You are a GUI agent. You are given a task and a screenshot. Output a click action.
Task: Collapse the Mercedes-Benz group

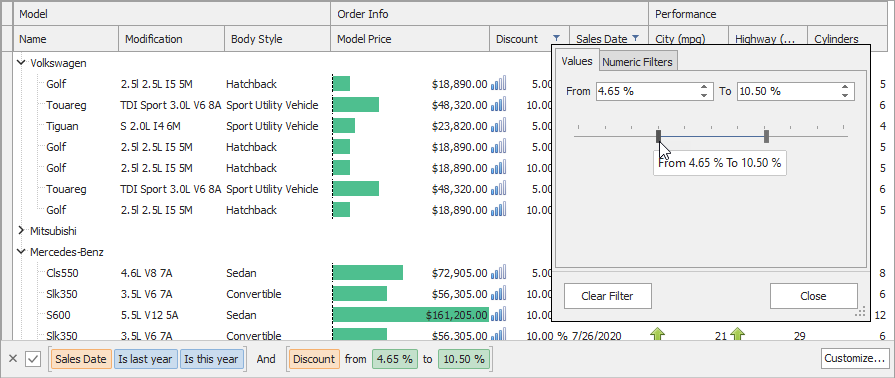(x=22, y=252)
